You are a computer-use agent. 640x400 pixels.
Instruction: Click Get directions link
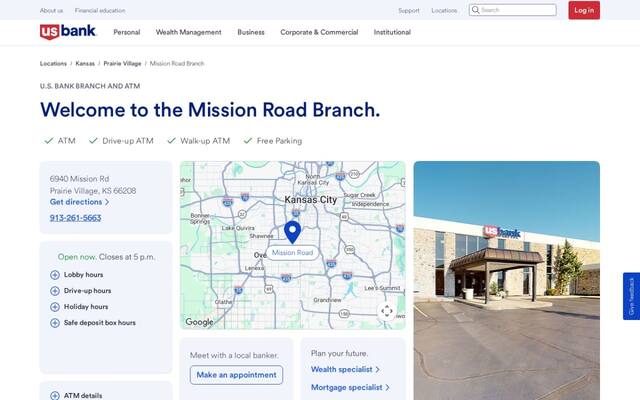click(x=80, y=202)
